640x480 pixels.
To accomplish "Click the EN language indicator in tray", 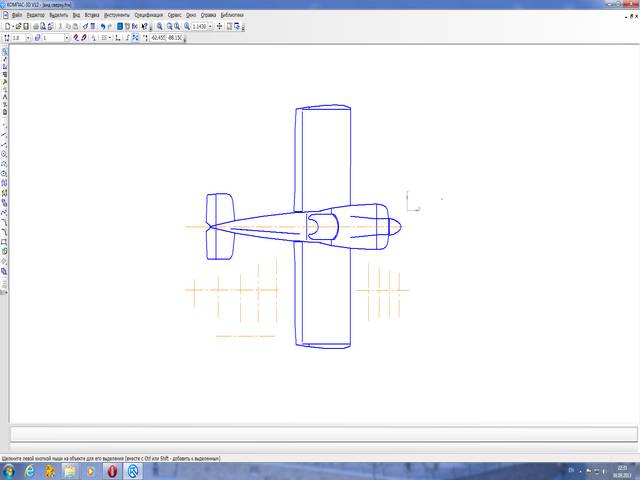I will [571, 470].
